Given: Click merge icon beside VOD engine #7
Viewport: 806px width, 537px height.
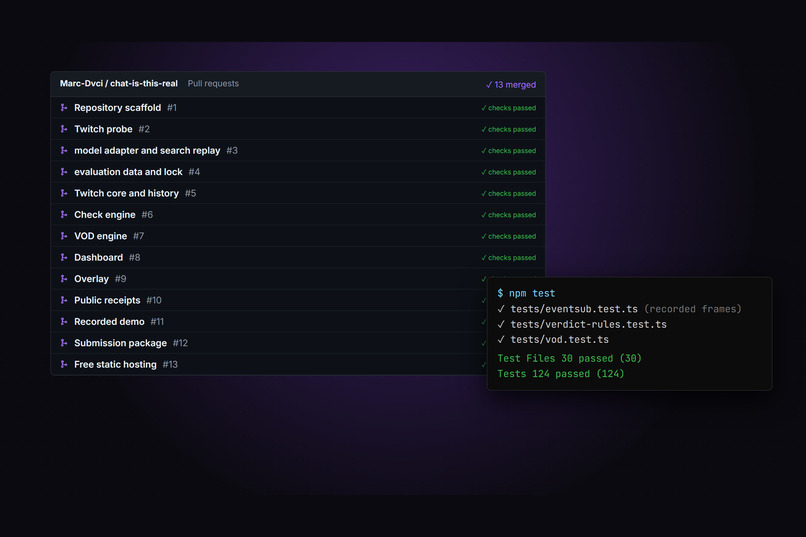Looking at the screenshot, I should pyautogui.click(x=64, y=236).
